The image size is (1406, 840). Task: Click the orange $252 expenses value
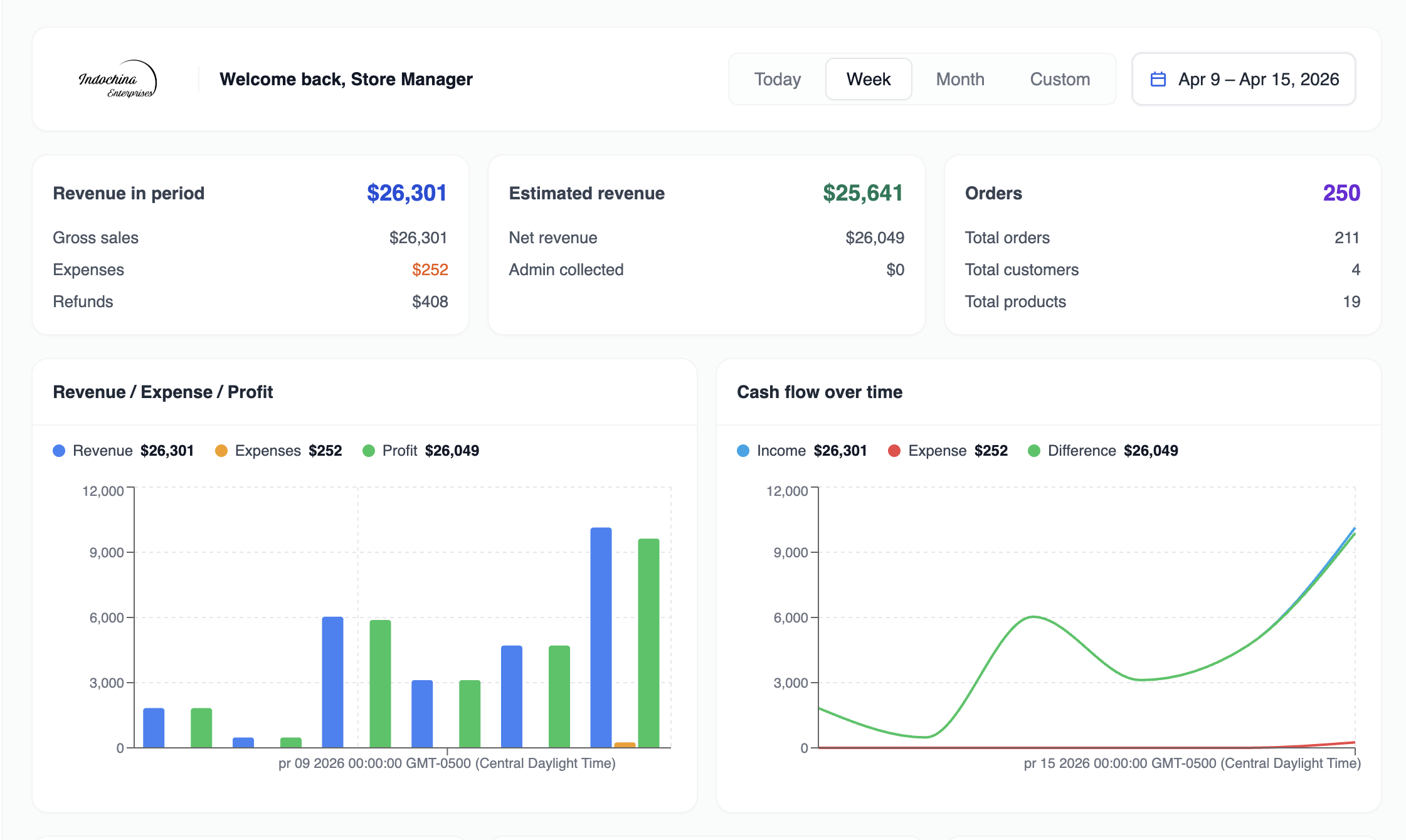pyautogui.click(x=430, y=270)
